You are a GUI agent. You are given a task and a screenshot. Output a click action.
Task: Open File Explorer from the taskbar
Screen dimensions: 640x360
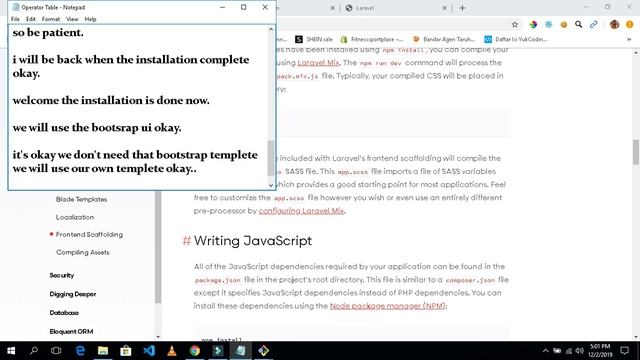103,351
